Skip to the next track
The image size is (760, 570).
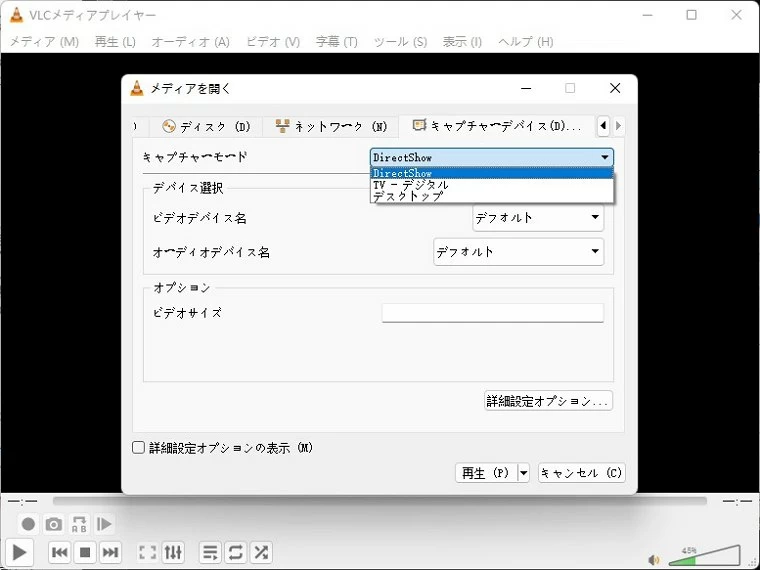click(x=110, y=552)
